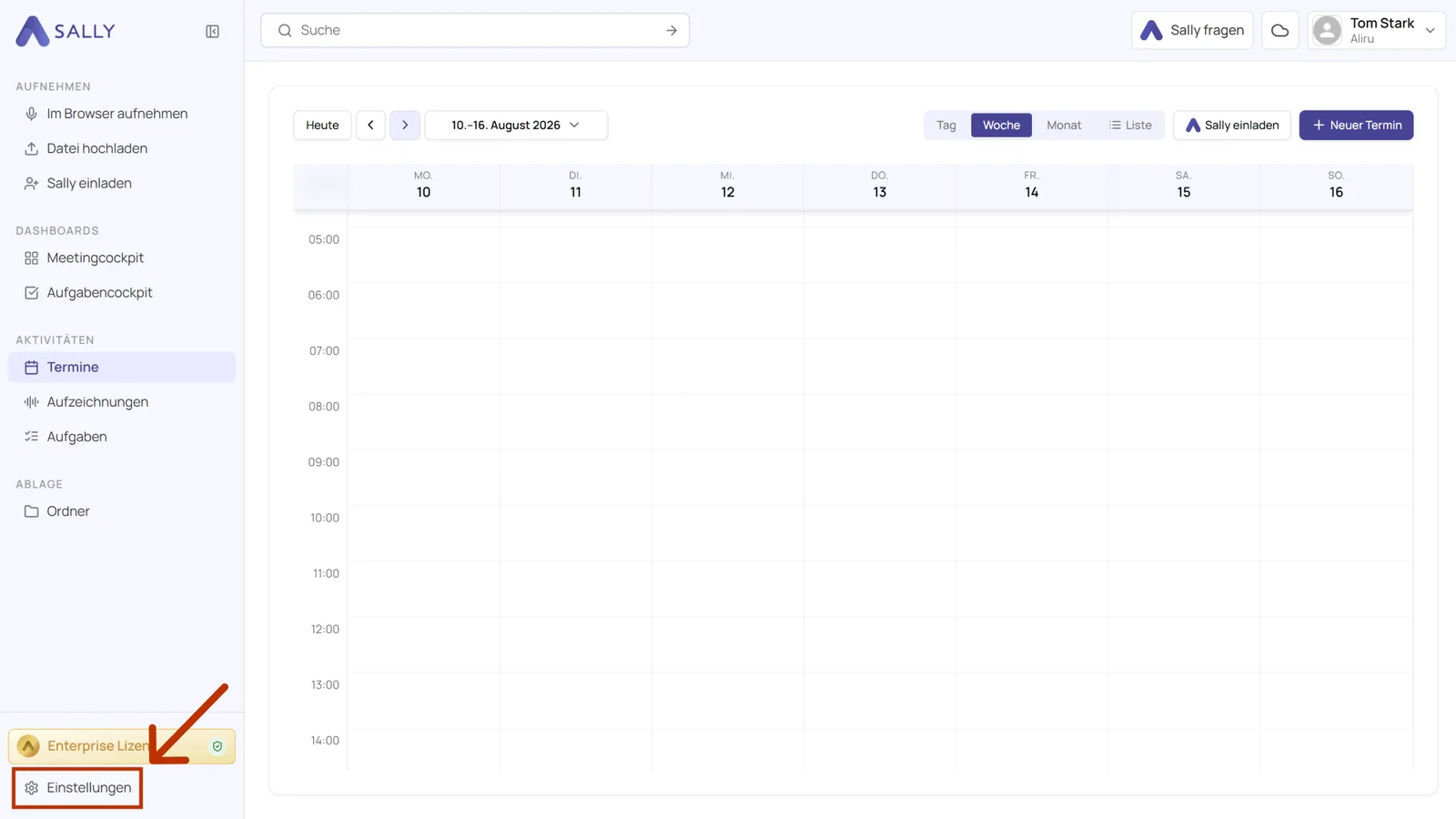
Task: Switch calendar to Tag view
Action: coord(946,126)
